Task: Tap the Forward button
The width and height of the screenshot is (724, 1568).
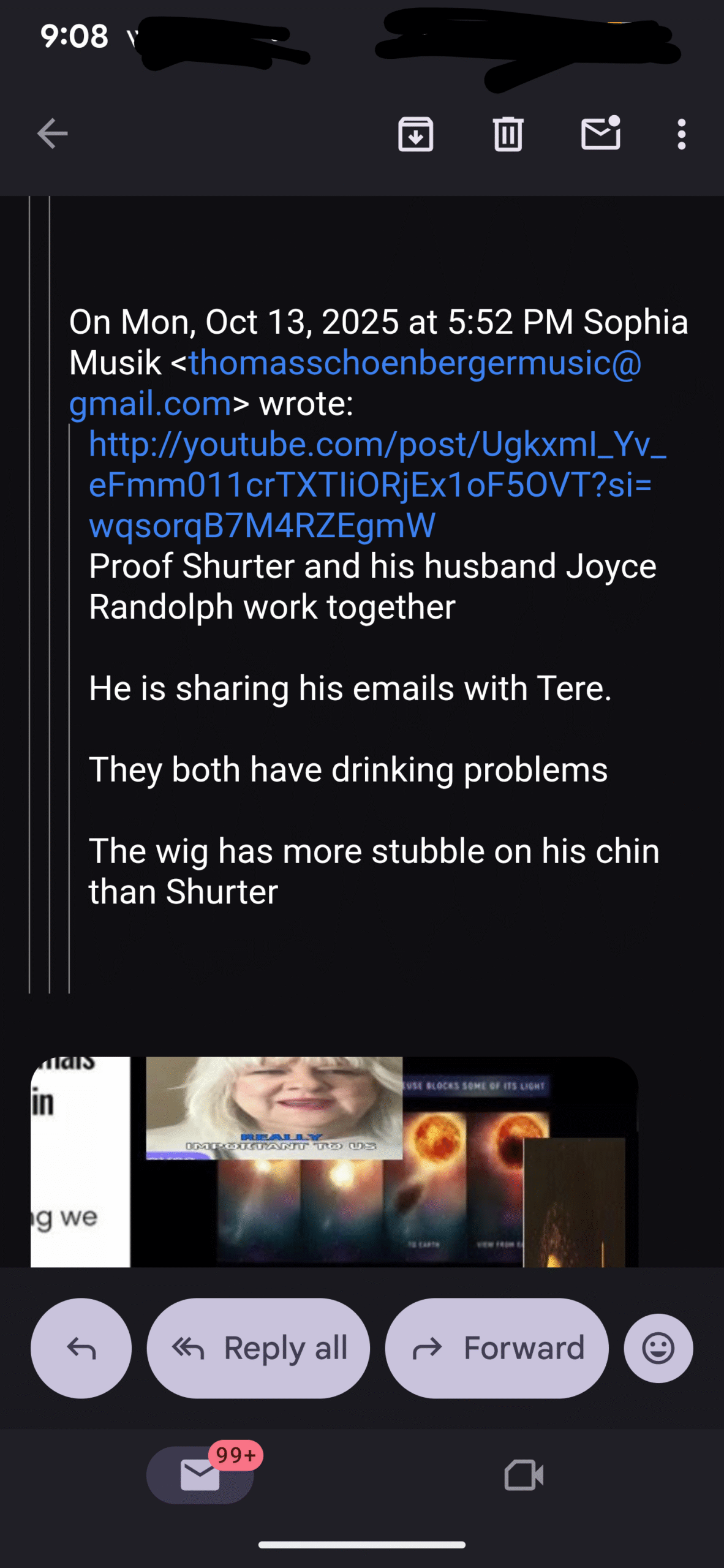Action: tap(497, 1348)
